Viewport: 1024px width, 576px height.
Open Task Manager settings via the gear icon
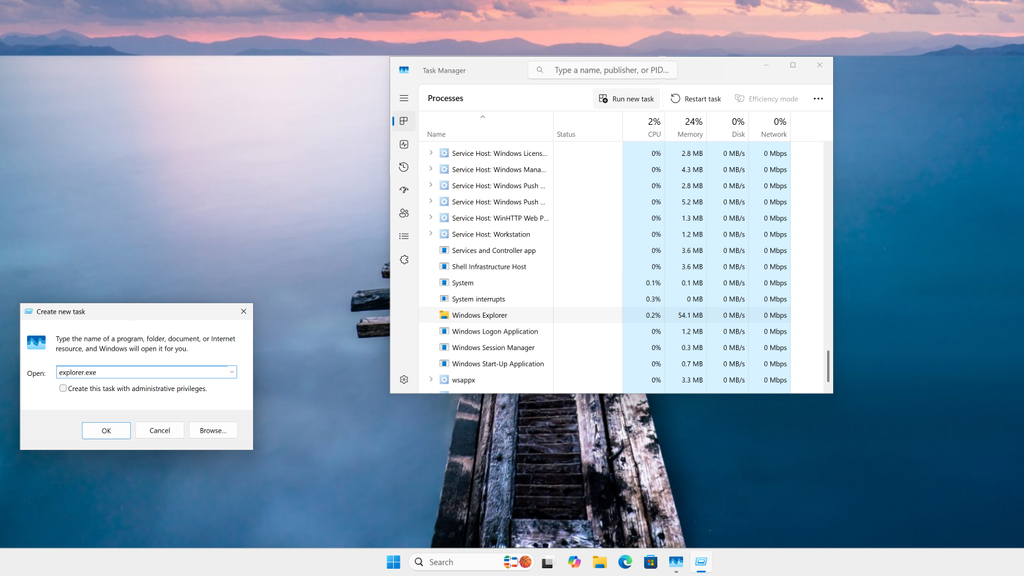[x=403, y=380]
